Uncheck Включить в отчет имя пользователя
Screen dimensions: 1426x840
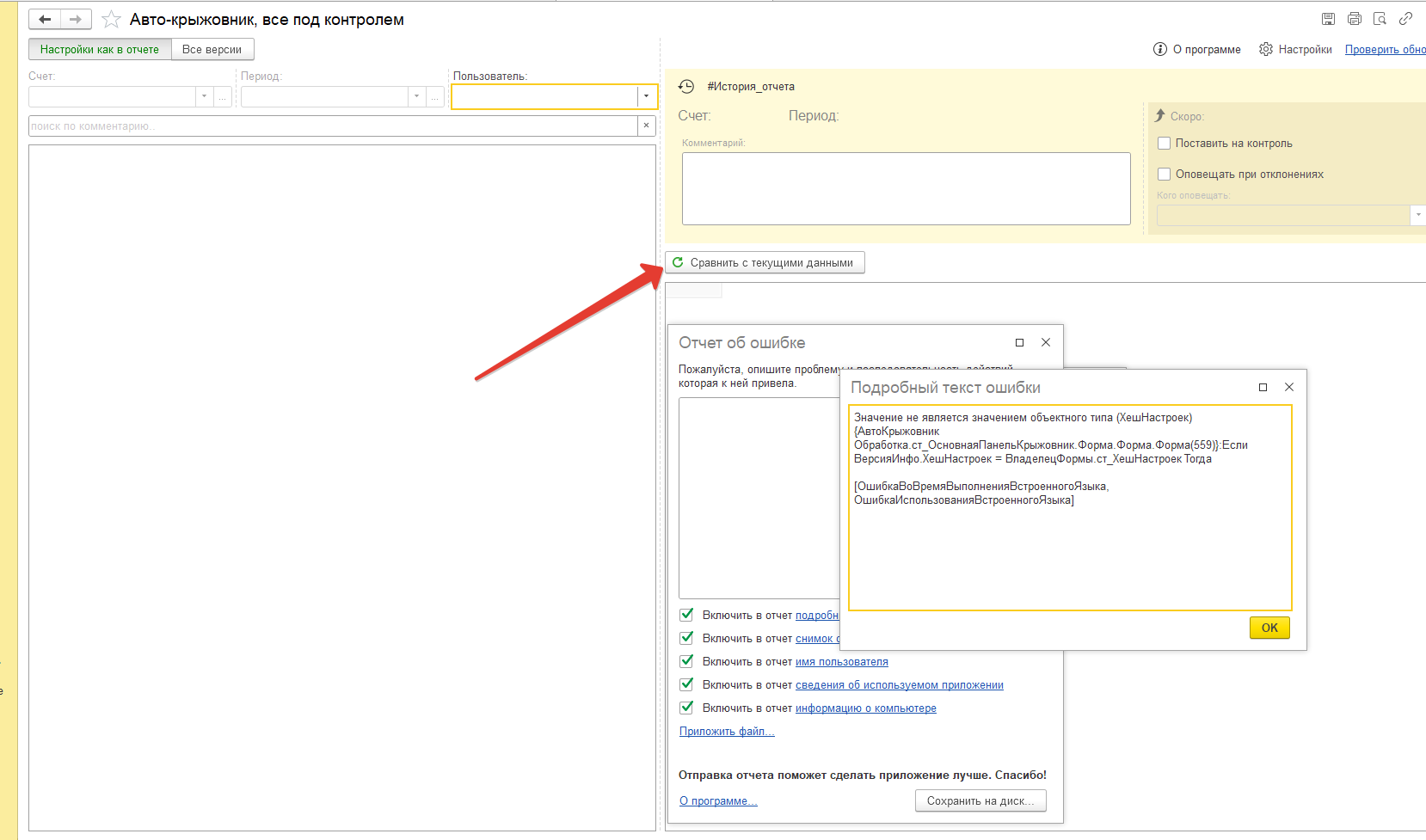[x=686, y=661]
